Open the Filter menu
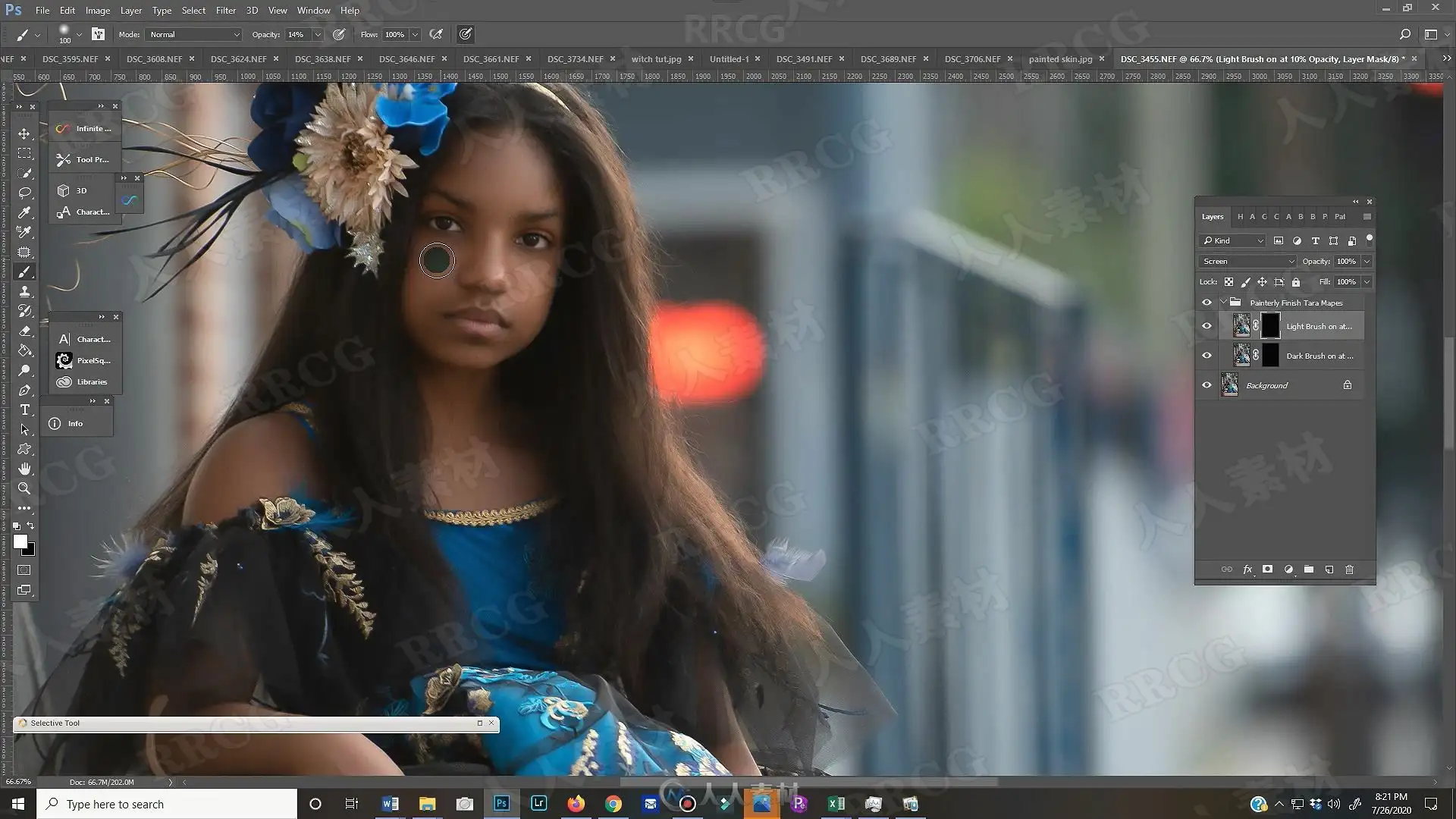Image resolution: width=1456 pixels, height=819 pixels. (x=225, y=10)
